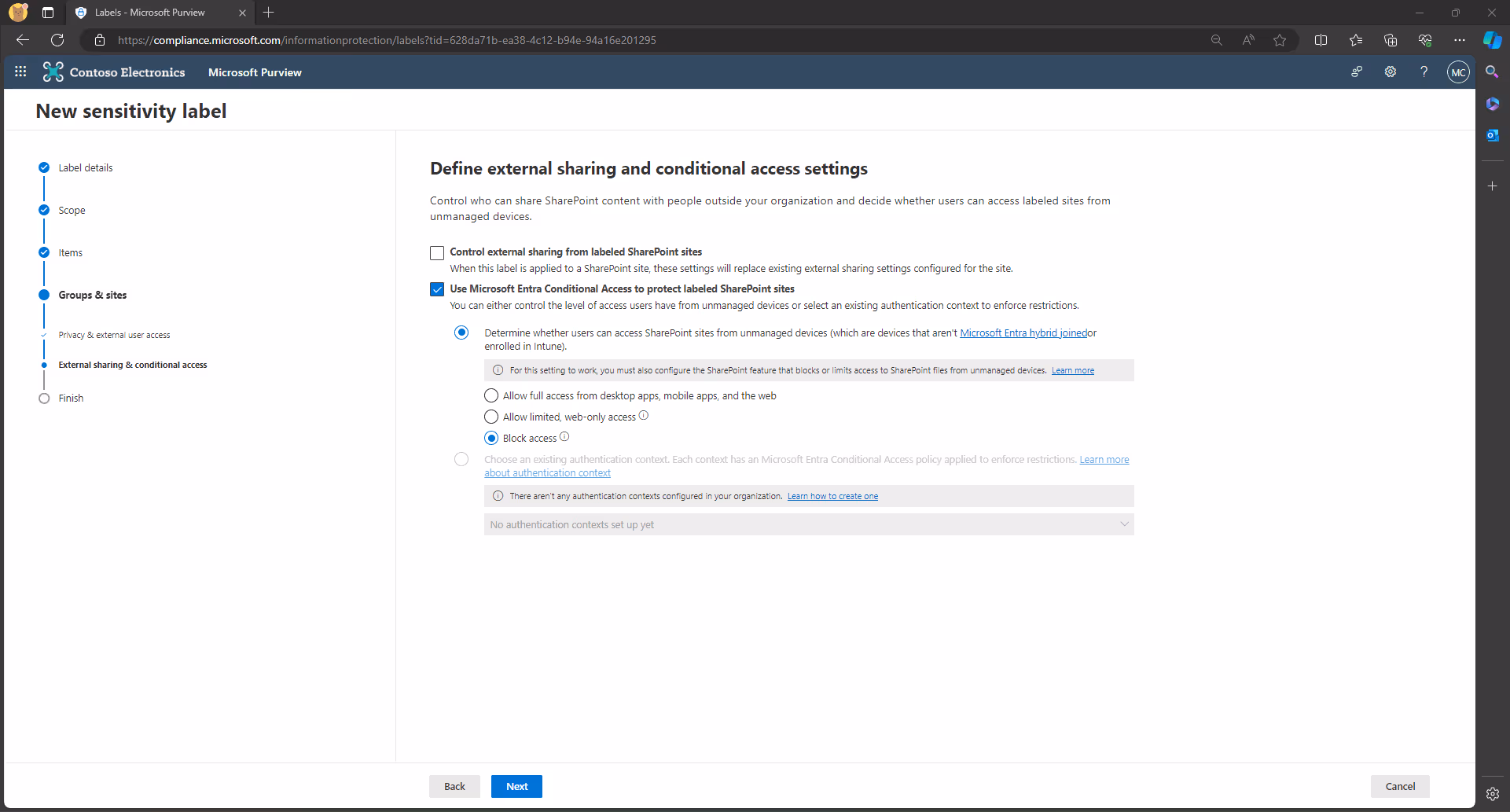Open the Microsoft Entra hybrid joined link

(x=1023, y=333)
